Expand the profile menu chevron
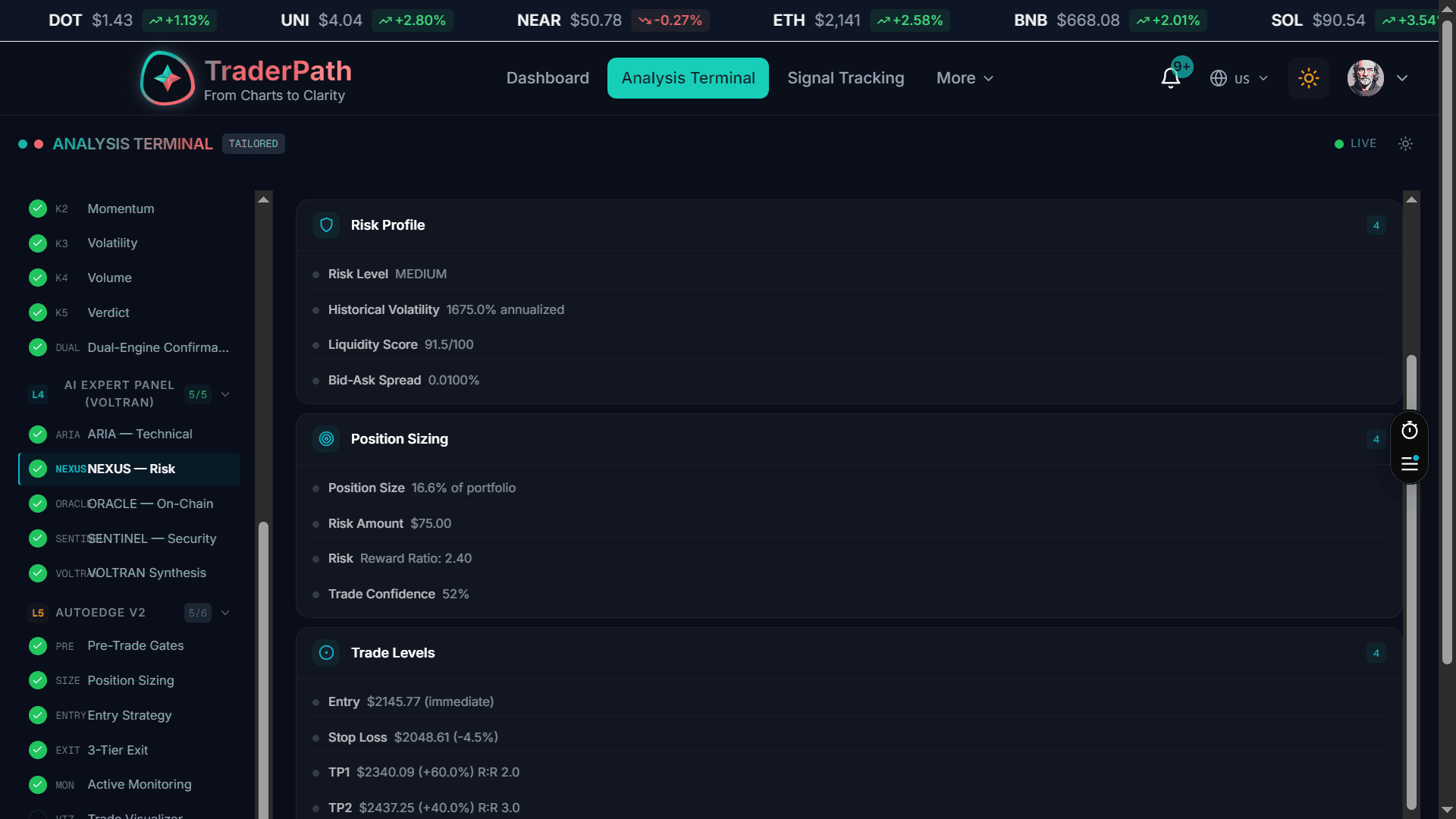Screen dimensions: 1456x819 1402,78
